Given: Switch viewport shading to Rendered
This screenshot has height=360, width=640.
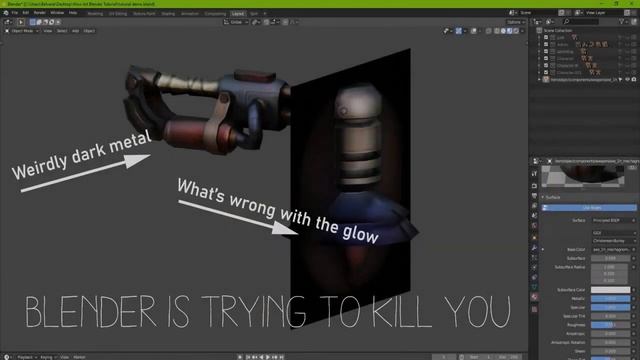Looking at the screenshot, I should pos(516,31).
